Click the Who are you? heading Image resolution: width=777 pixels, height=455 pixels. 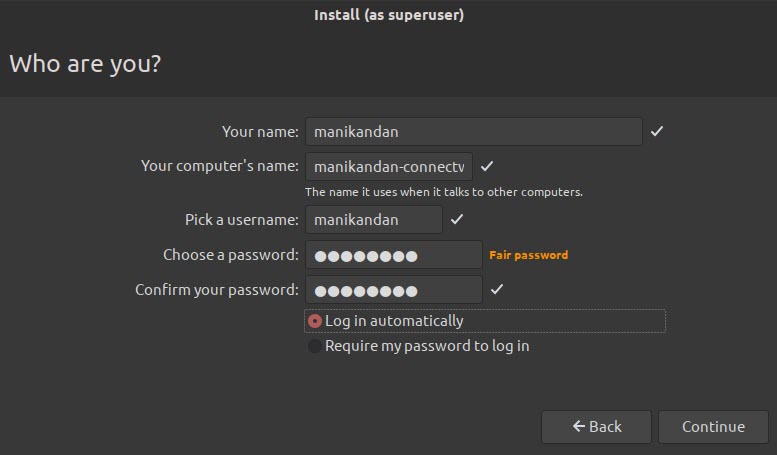tap(85, 64)
